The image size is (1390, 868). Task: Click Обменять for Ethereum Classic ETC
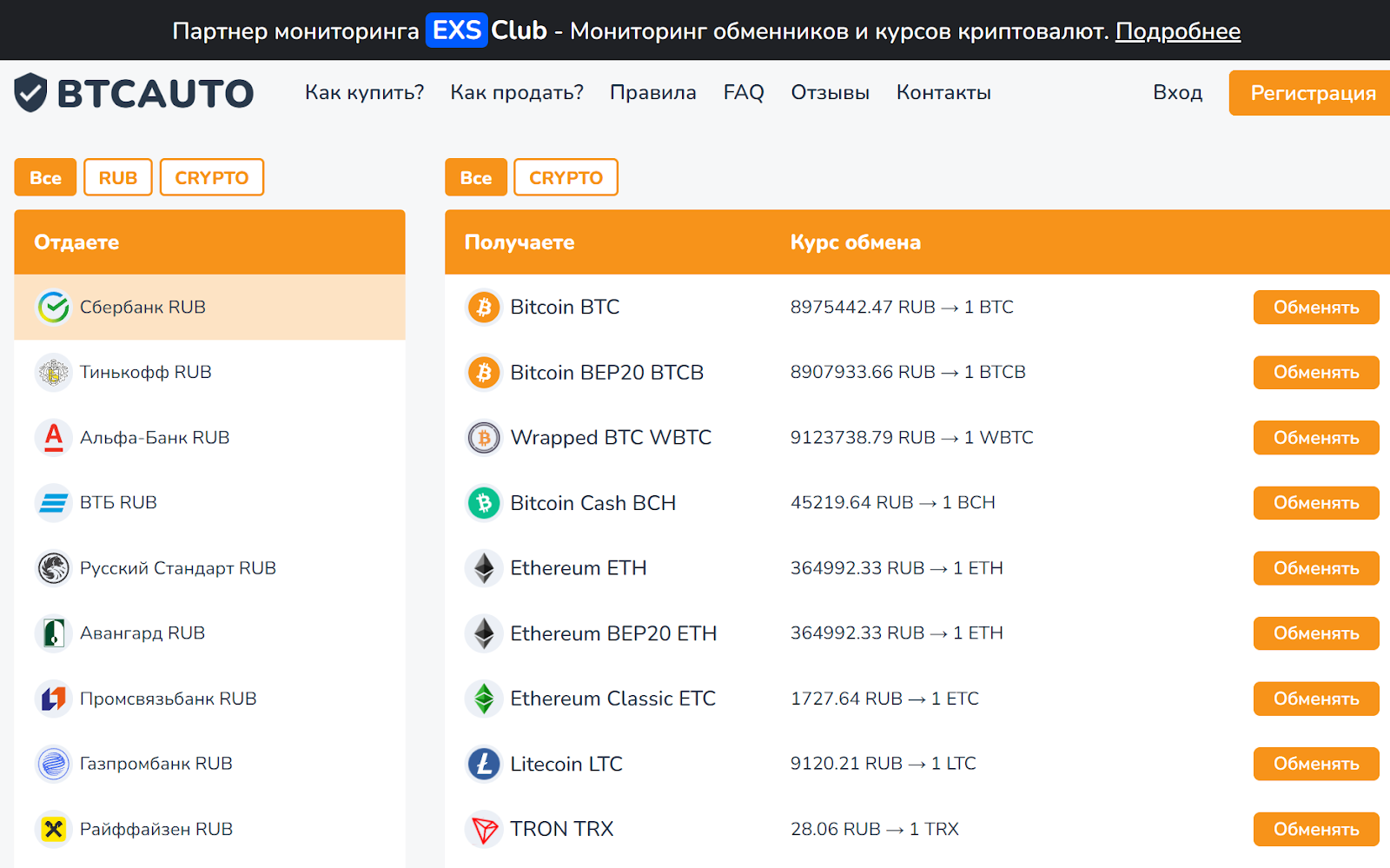1316,699
